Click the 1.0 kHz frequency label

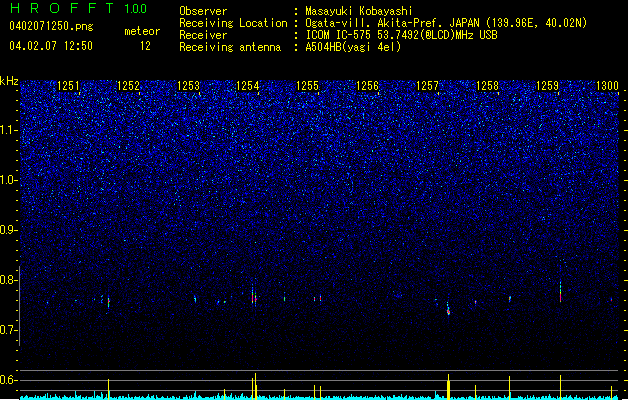tap(9, 180)
